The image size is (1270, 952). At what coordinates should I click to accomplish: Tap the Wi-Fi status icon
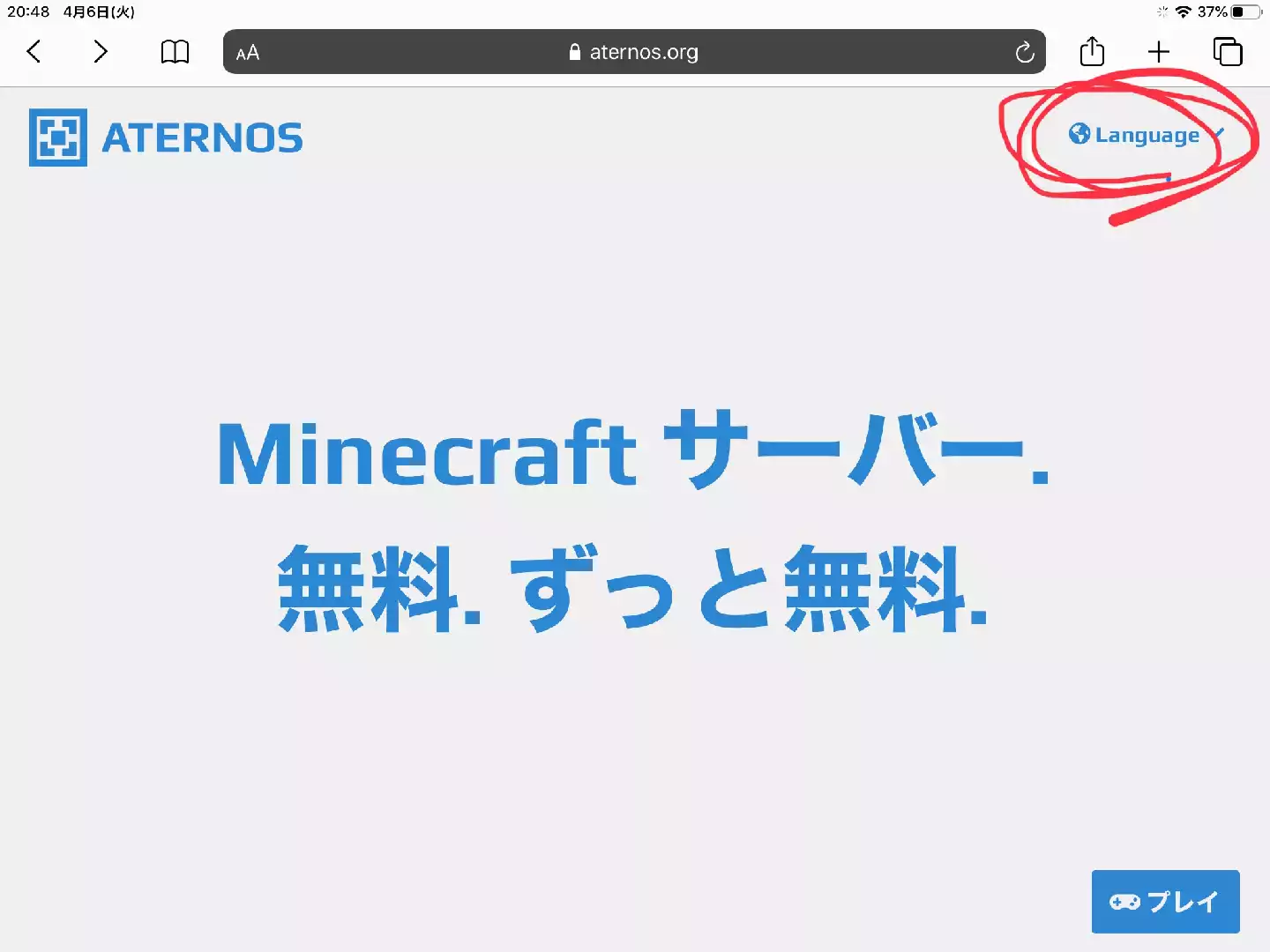click(1184, 11)
